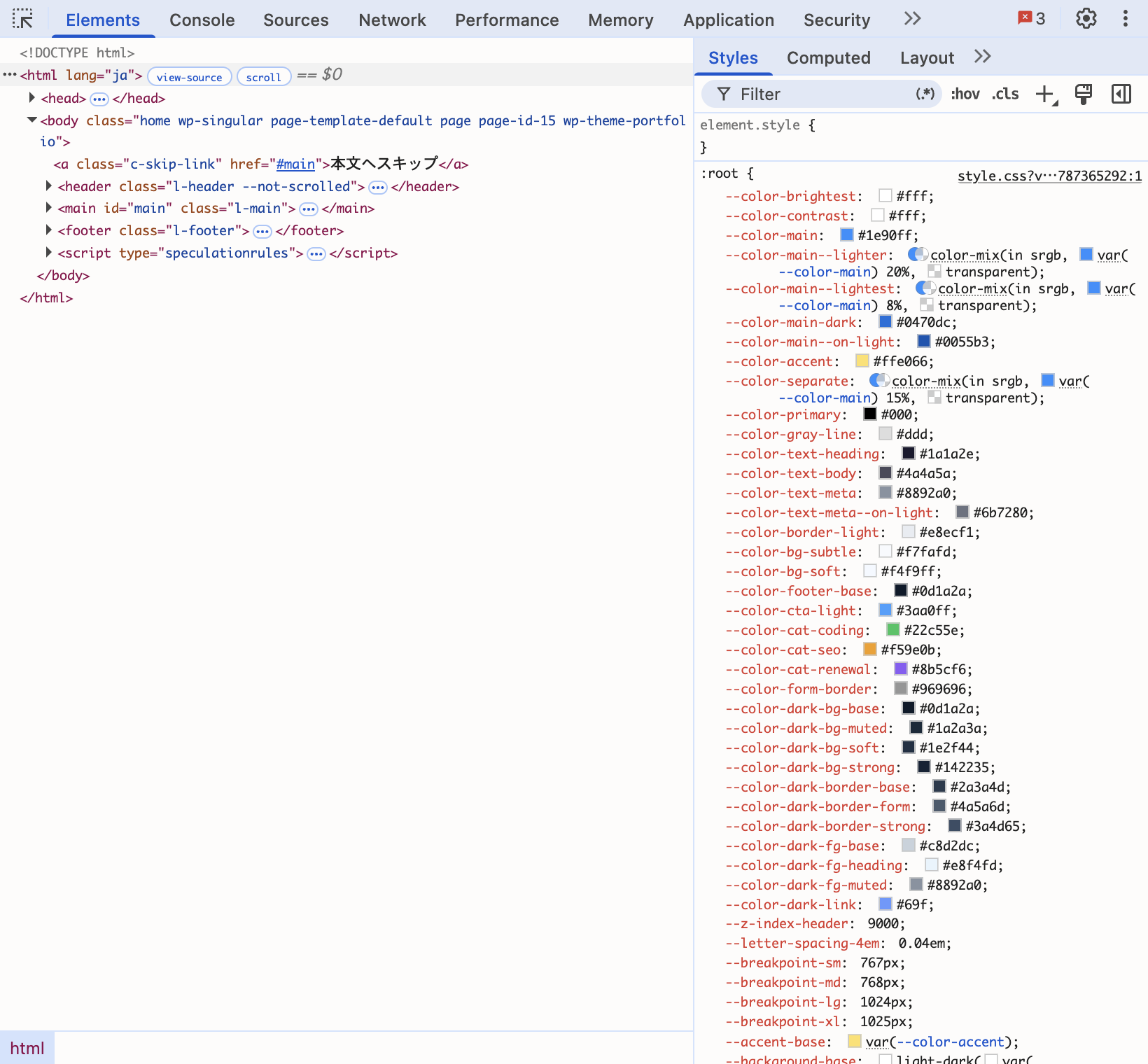Open color swatch for --color-primary
Screen dimensions: 1148x1064
pos(869,414)
